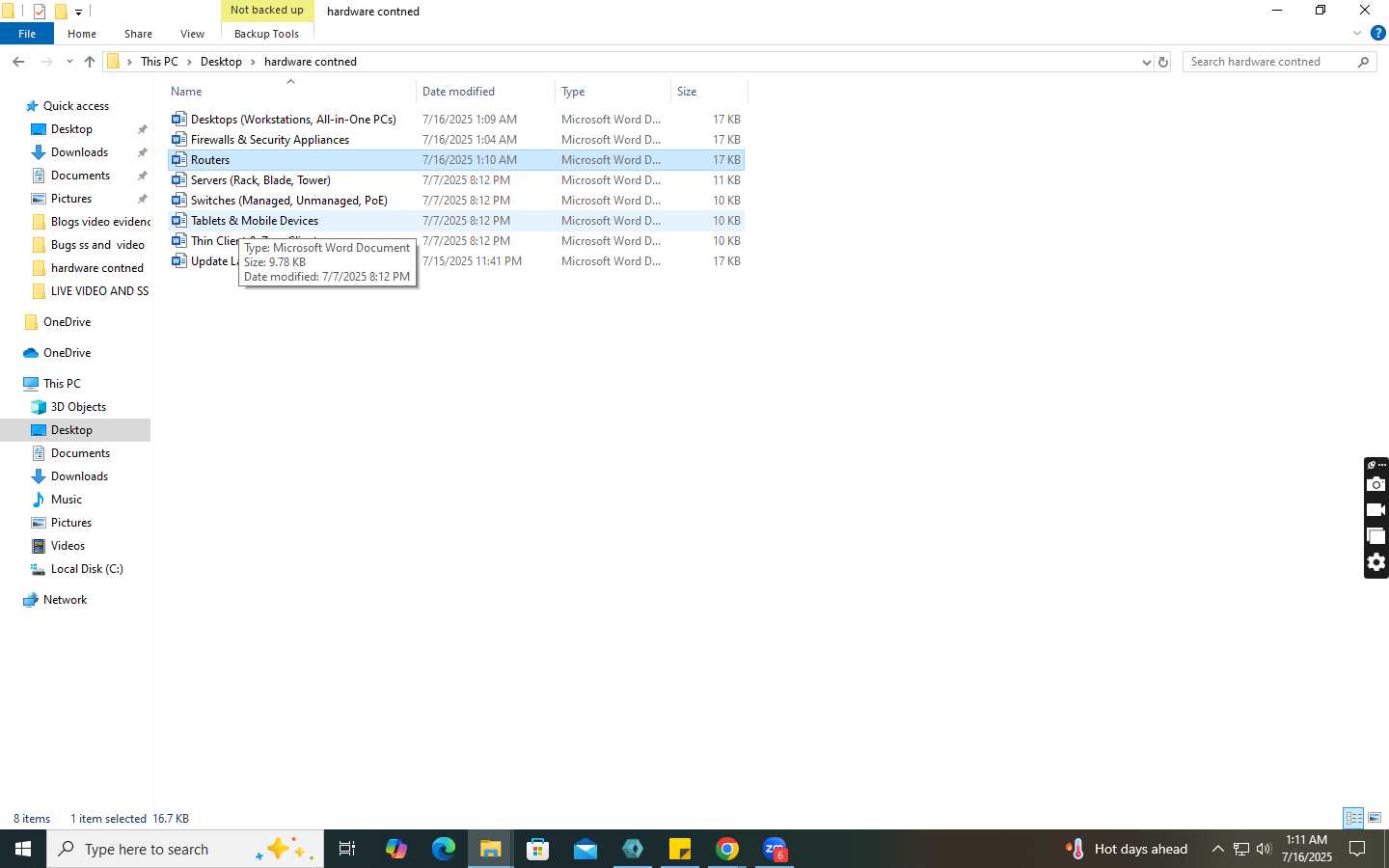Click Word icon of Thin Client file

pos(178,241)
